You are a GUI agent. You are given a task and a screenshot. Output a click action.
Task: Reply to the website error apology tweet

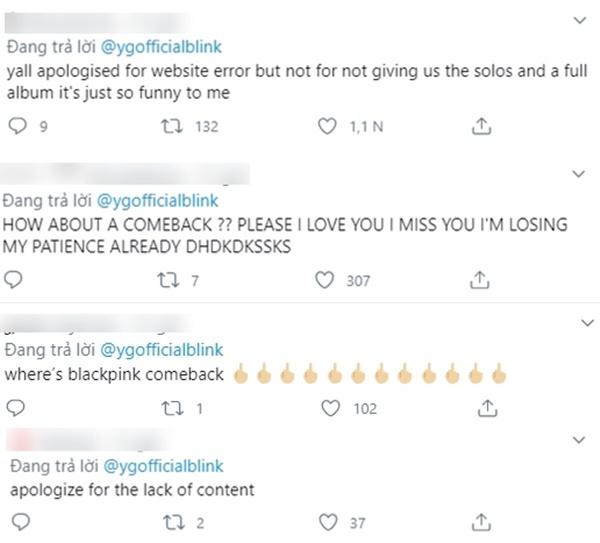(16, 125)
